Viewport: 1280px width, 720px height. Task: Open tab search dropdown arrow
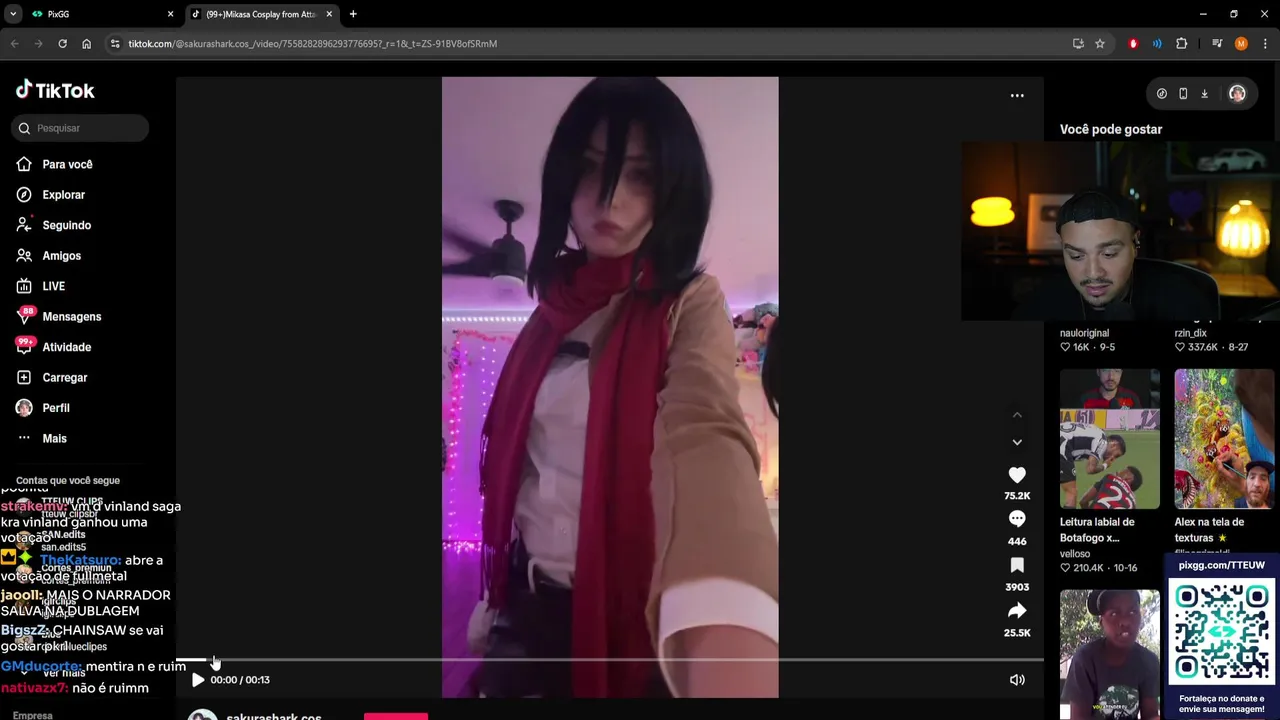(13, 14)
